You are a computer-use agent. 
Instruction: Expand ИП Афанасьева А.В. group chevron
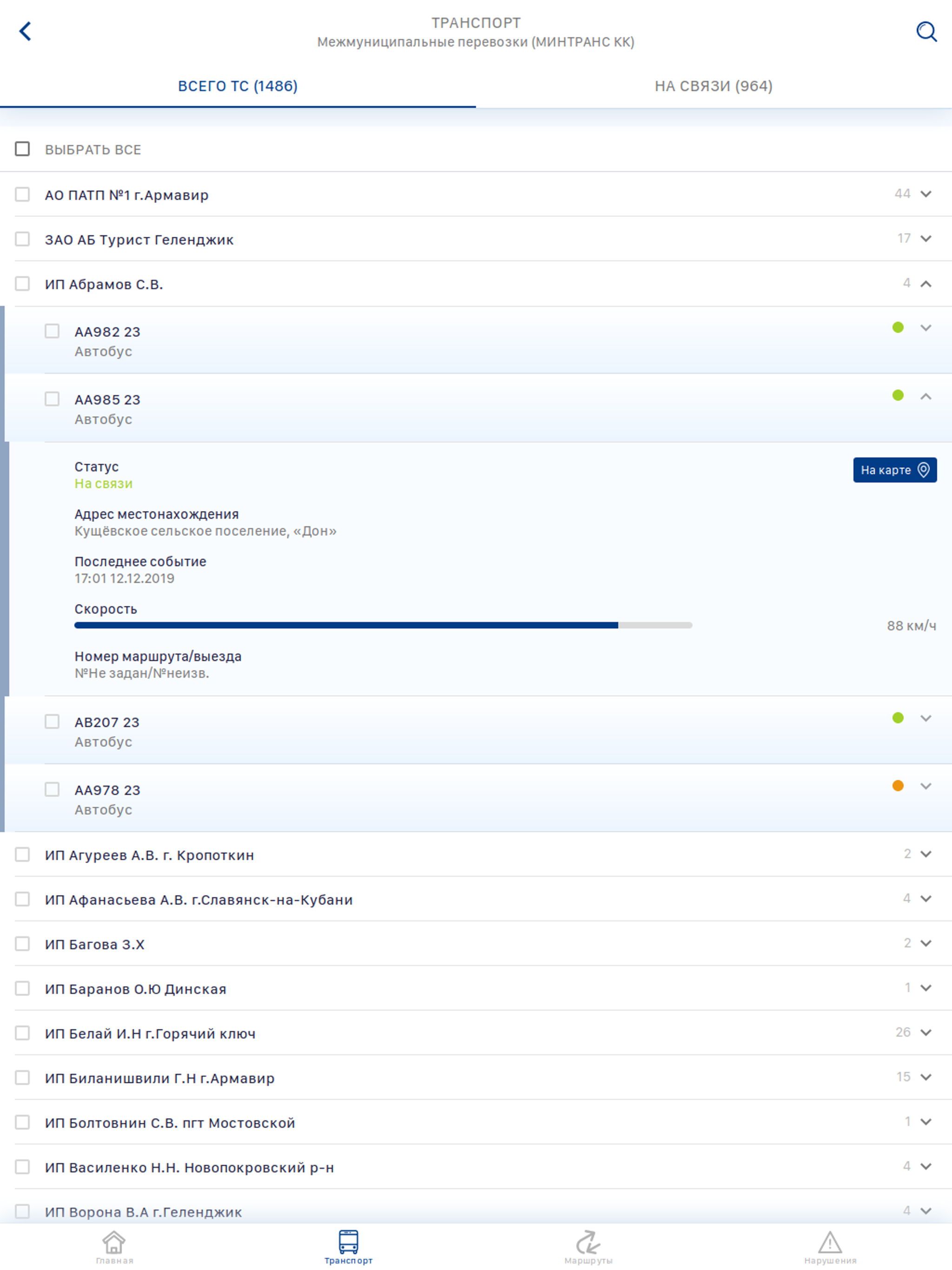pyautogui.click(x=926, y=899)
